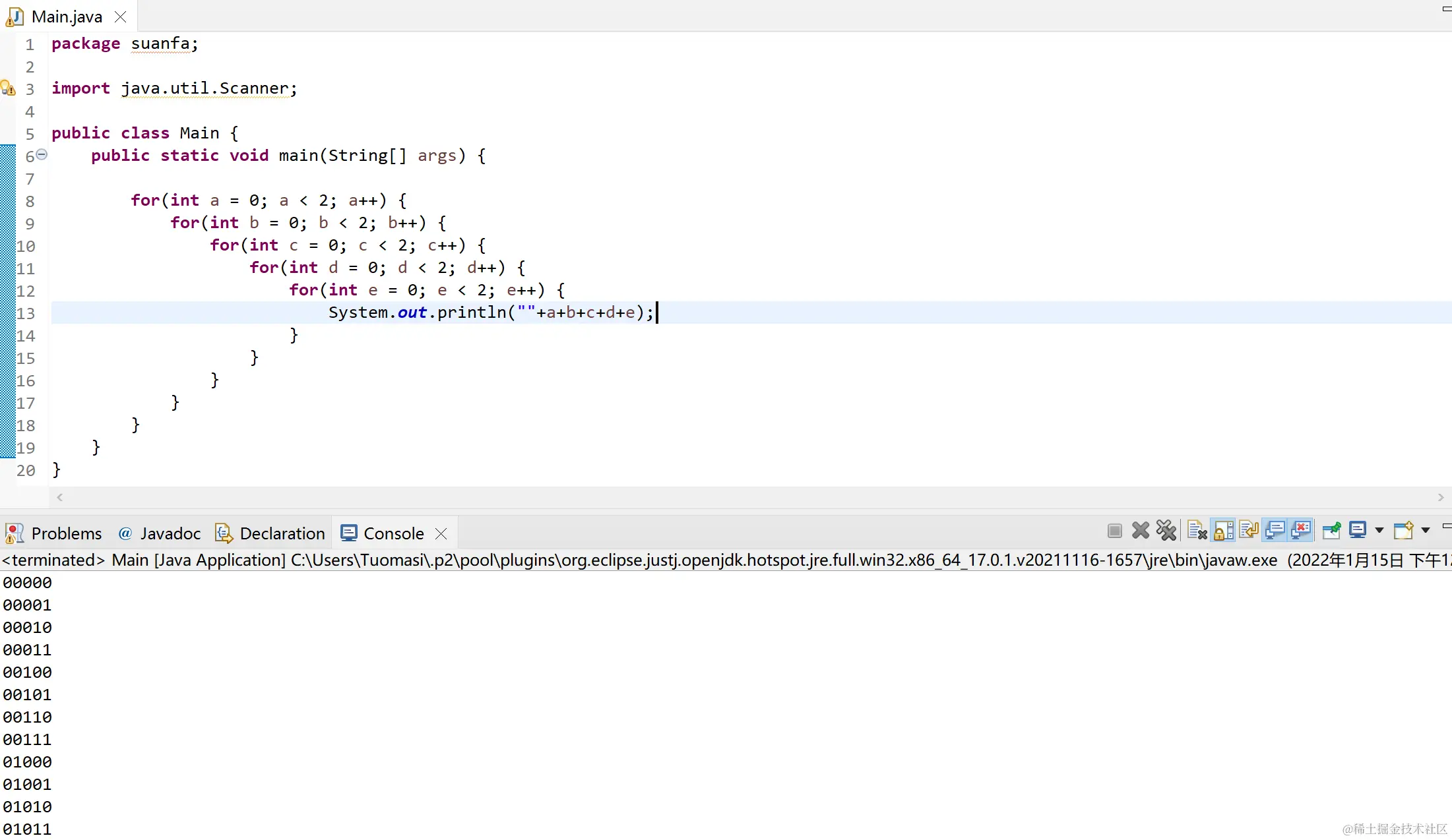Click the Terminate stop icon in console
The image size is (1452, 840).
1115,531
